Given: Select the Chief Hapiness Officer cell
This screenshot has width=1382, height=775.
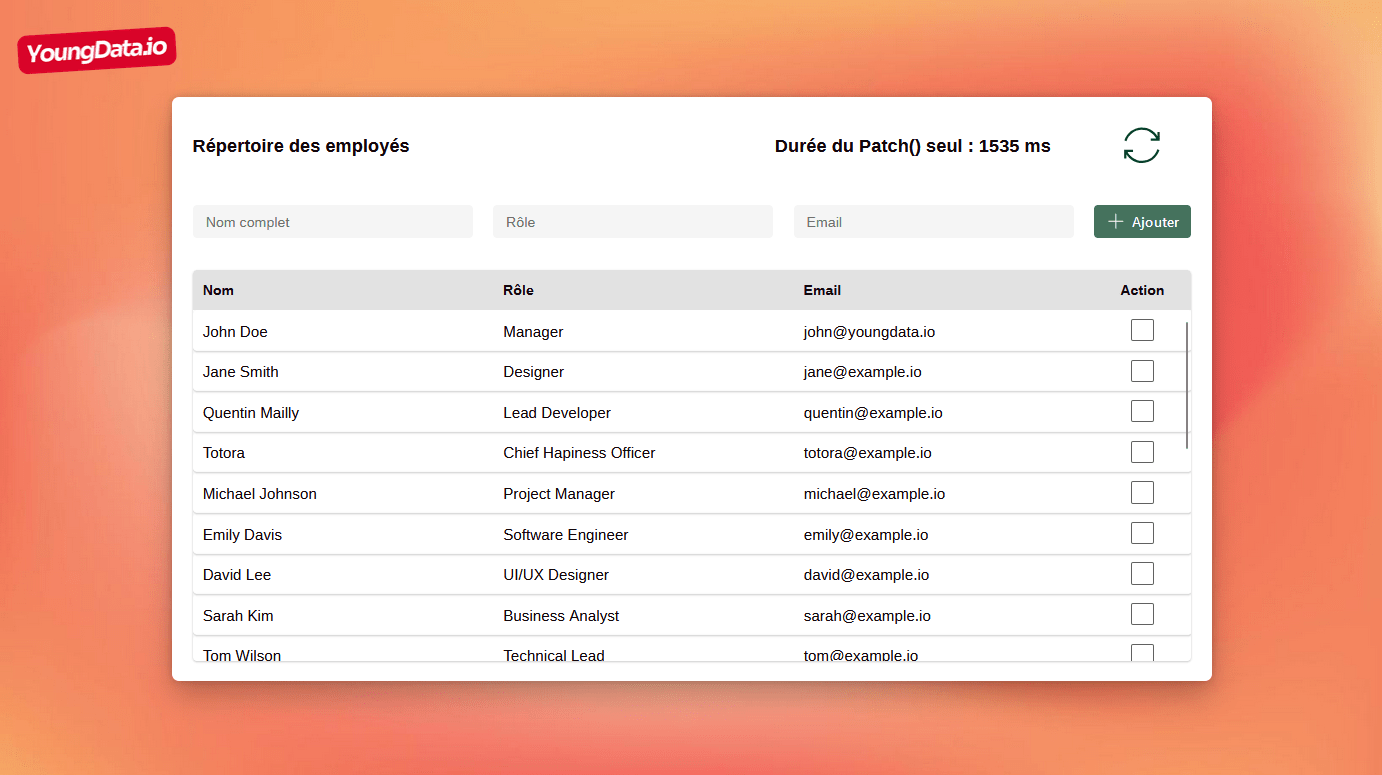Looking at the screenshot, I should pos(579,453).
